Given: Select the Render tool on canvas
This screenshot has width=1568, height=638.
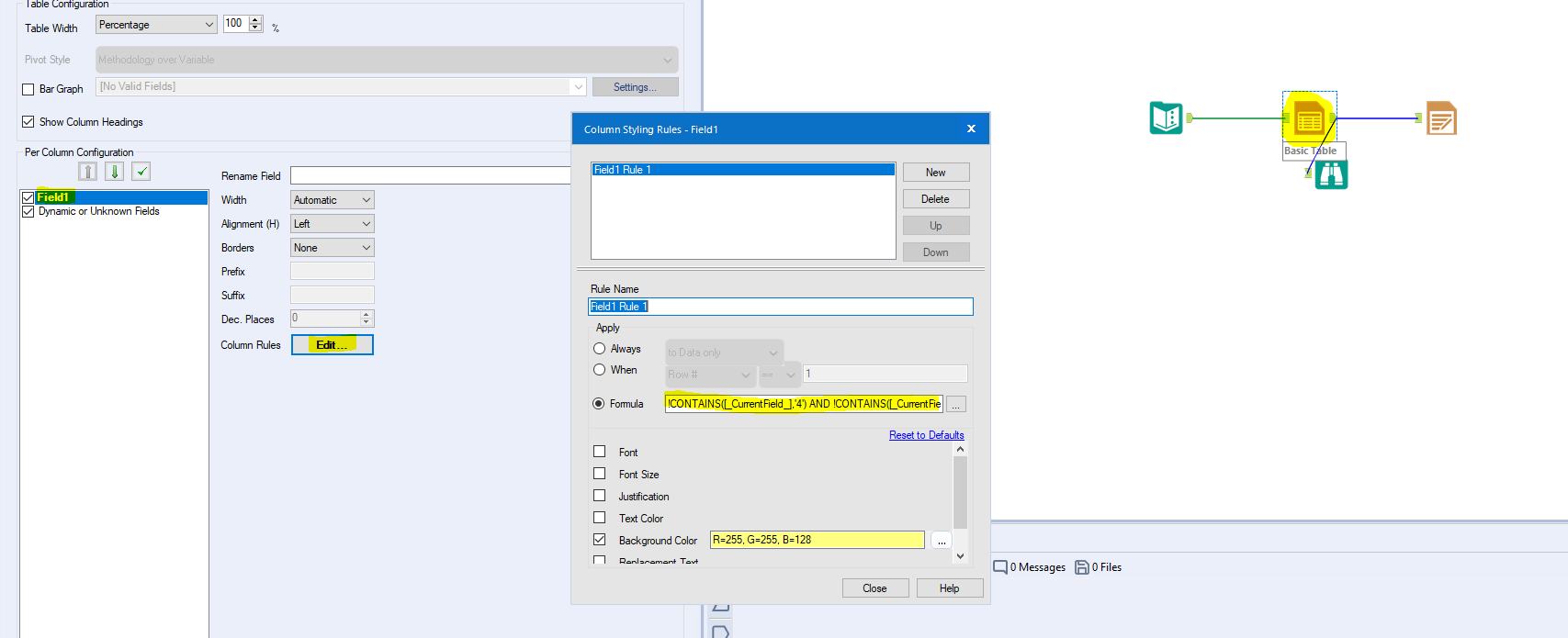Looking at the screenshot, I should [x=1441, y=118].
